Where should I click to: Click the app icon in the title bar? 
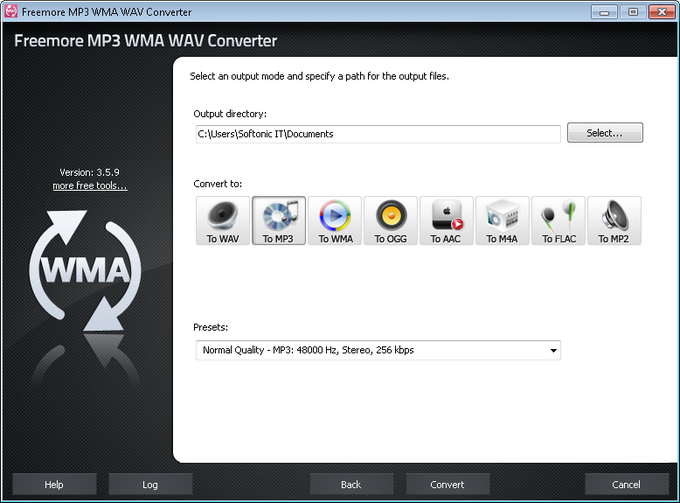coord(11,11)
